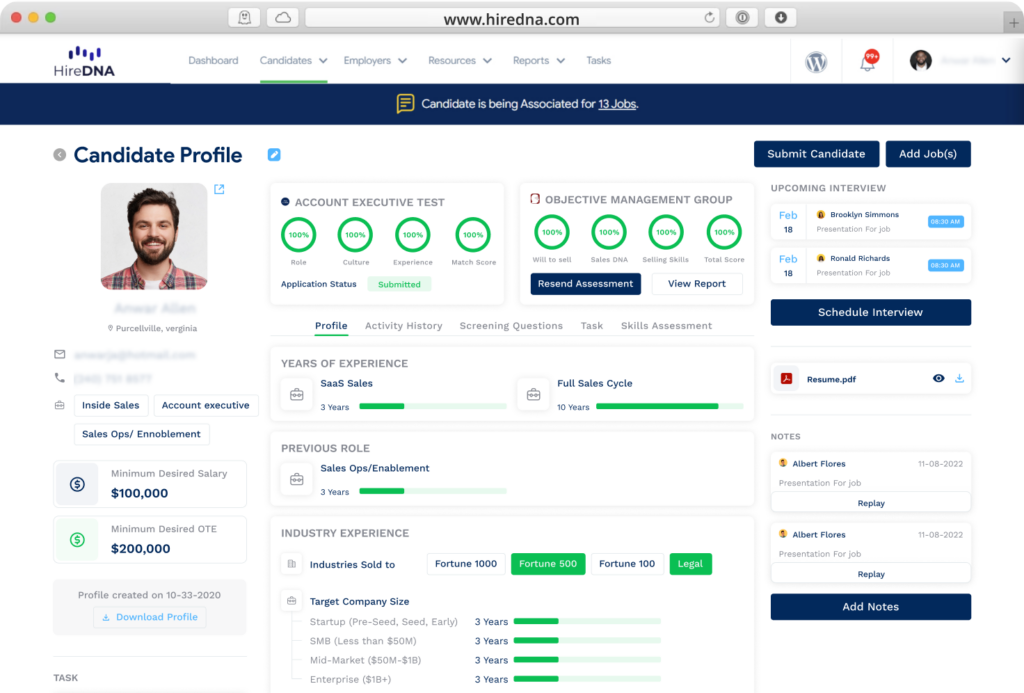Click the email envelope icon

(59, 354)
